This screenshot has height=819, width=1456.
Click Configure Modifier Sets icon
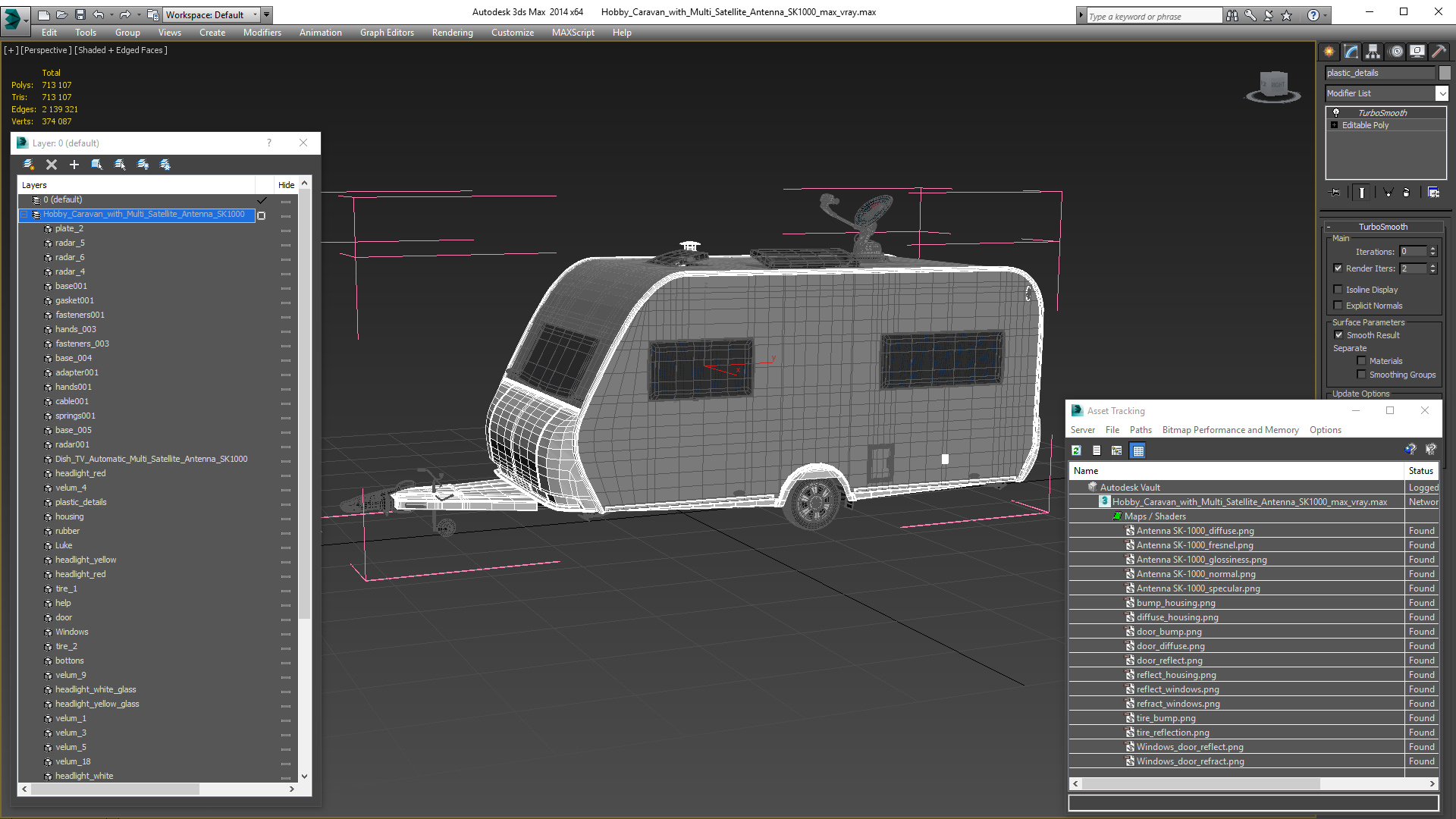1433,193
